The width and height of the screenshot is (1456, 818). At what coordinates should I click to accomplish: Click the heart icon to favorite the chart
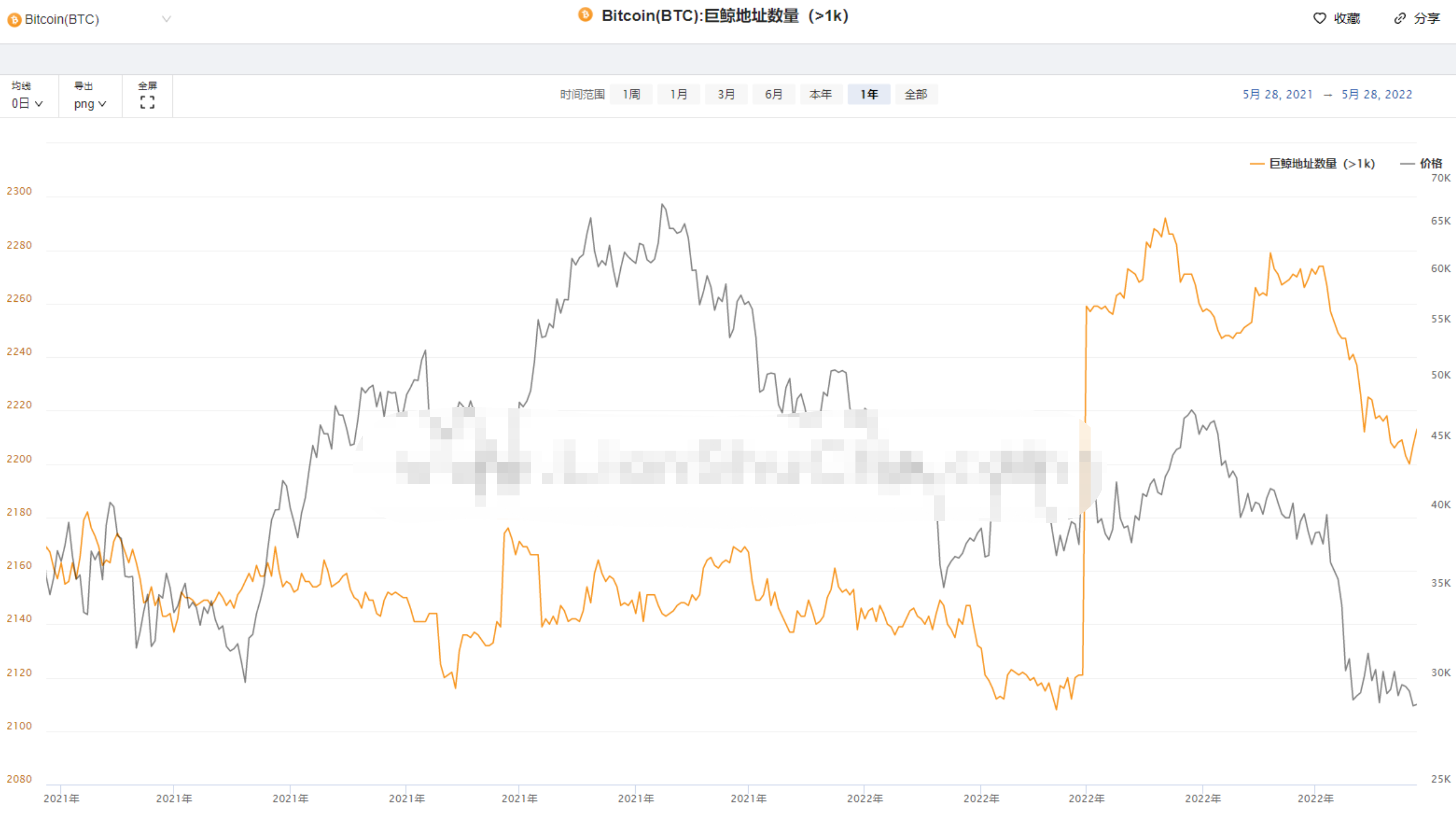pyautogui.click(x=1319, y=19)
